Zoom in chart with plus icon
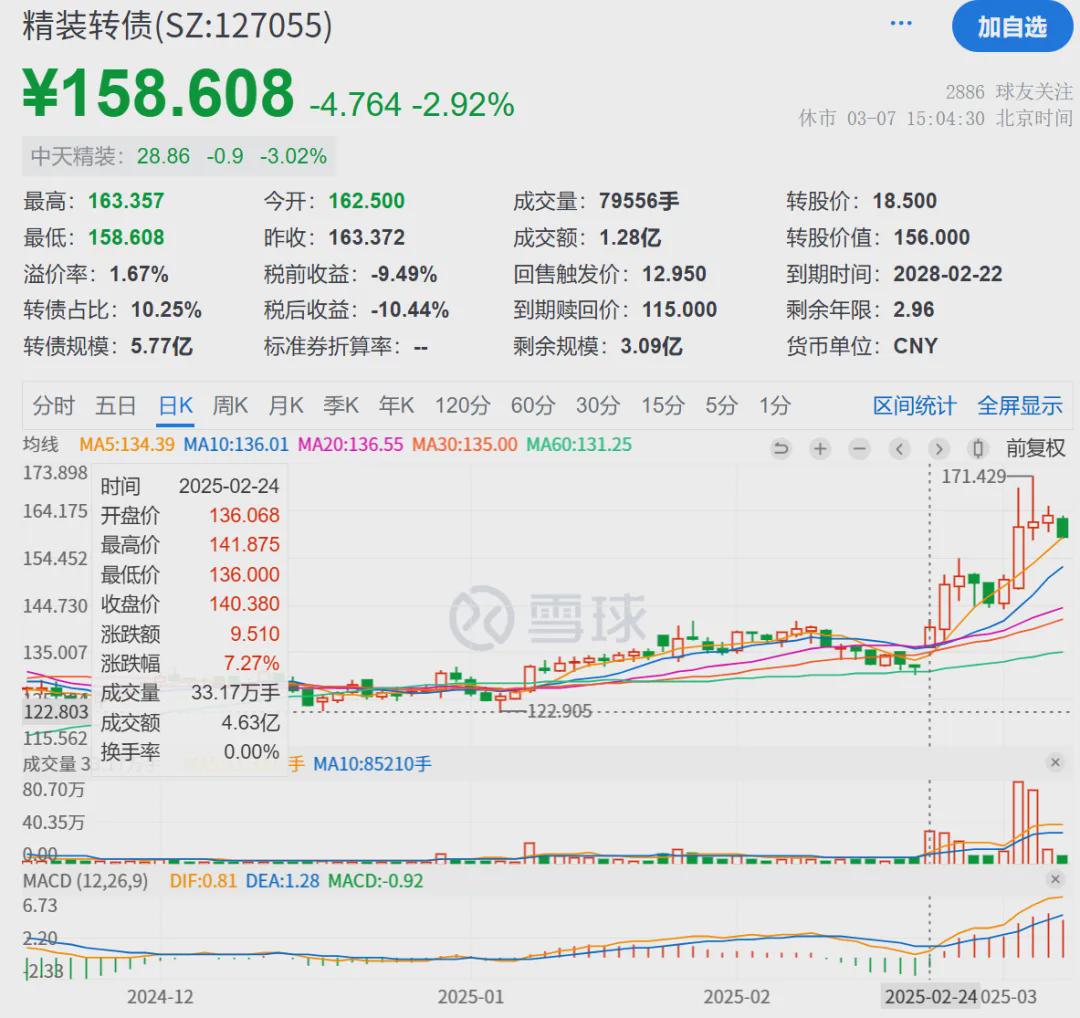Screen dimensions: 1080x1018 point(820,449)
